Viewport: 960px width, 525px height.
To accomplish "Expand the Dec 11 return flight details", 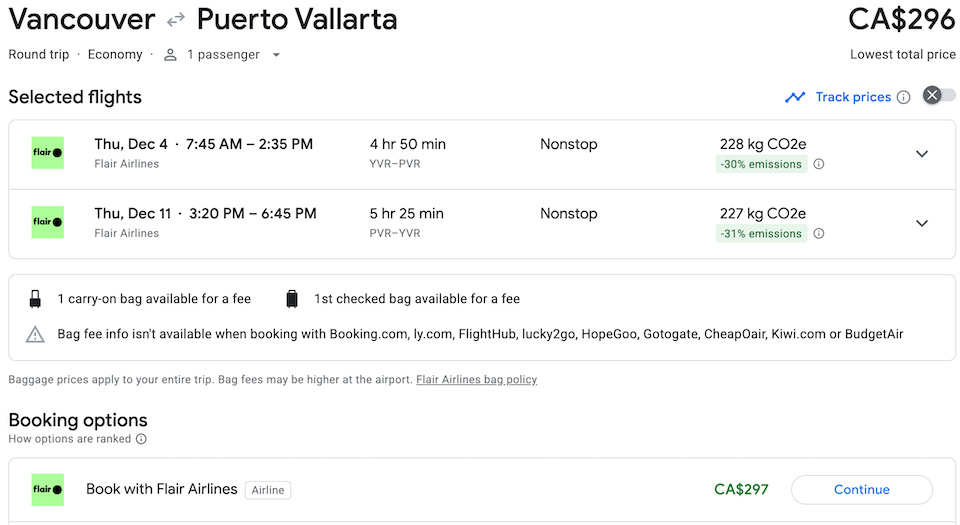I will pyautogui.click(x=922, y=223).
